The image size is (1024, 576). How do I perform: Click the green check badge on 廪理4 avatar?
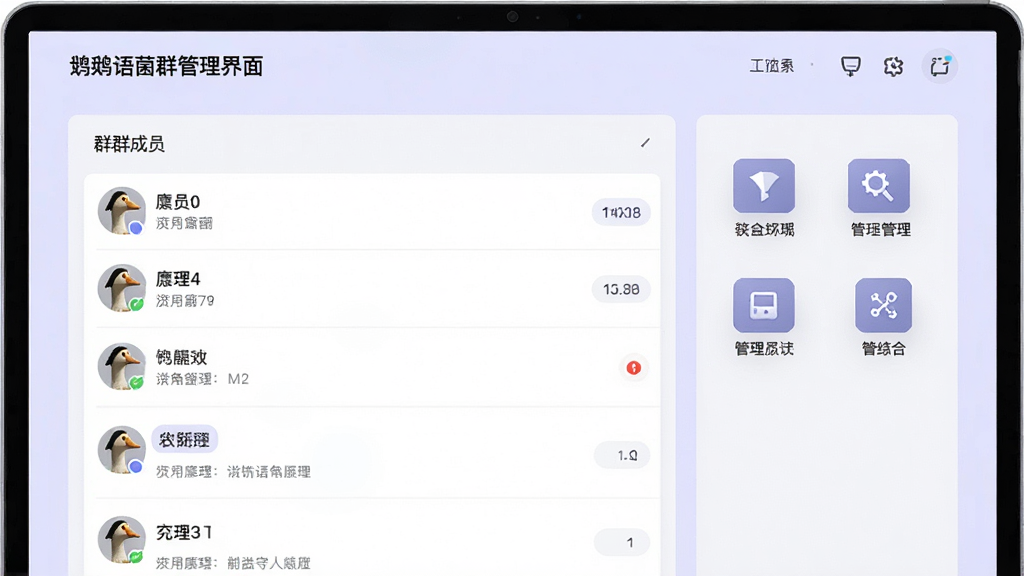[x=136, y=304]
